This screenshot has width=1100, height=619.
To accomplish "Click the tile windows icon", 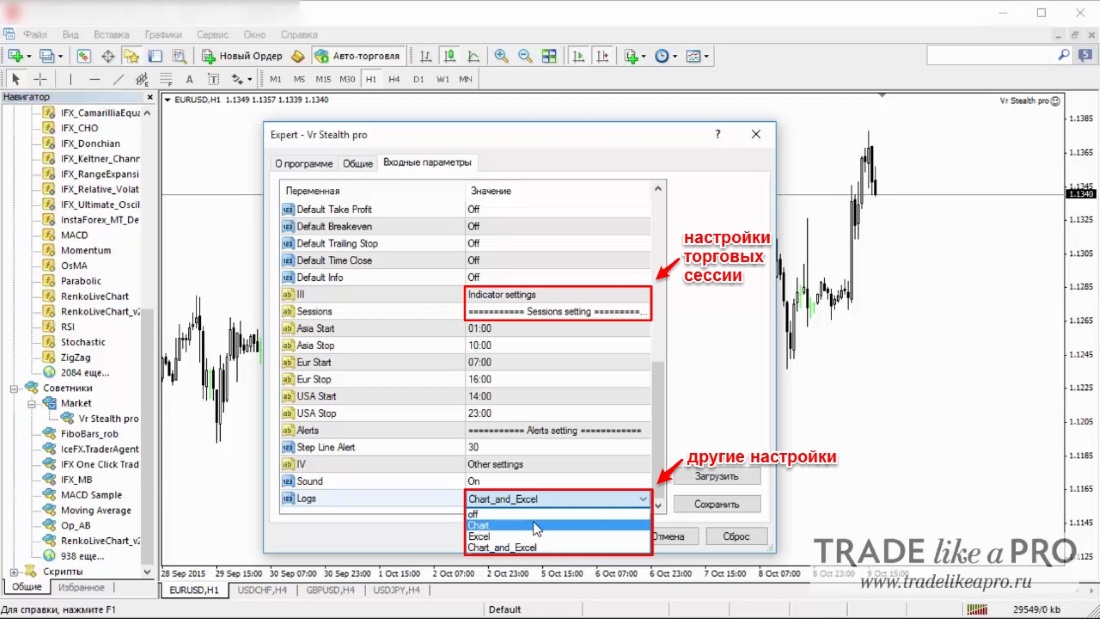I will 549,56.
